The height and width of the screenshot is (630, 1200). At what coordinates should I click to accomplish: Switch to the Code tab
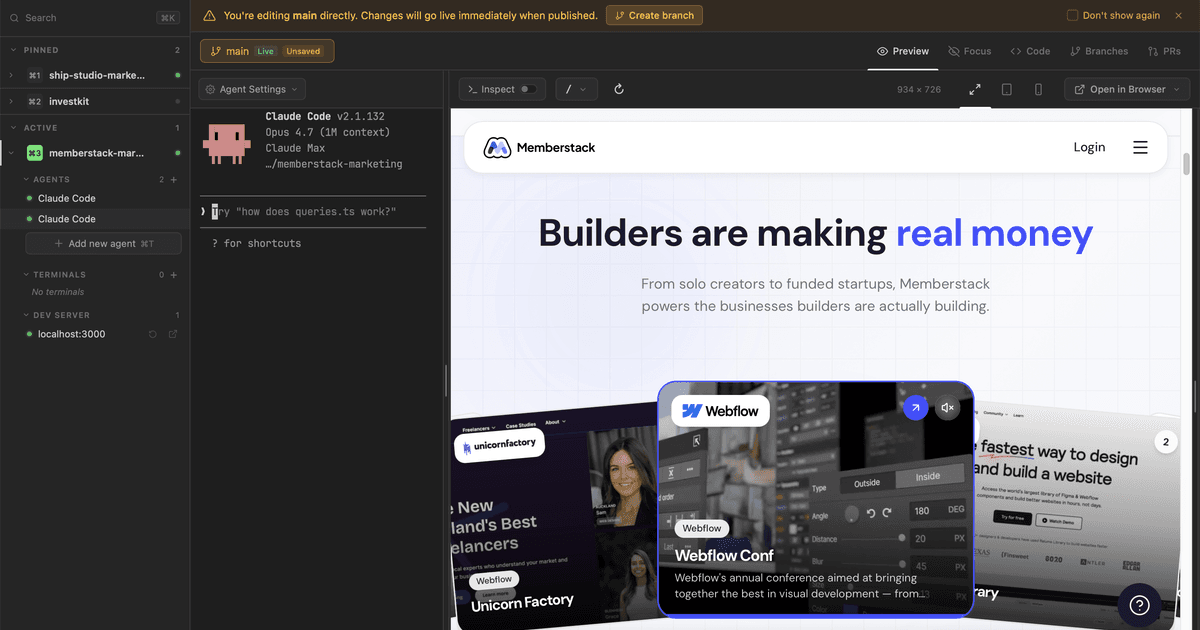tap(1030, 51)
